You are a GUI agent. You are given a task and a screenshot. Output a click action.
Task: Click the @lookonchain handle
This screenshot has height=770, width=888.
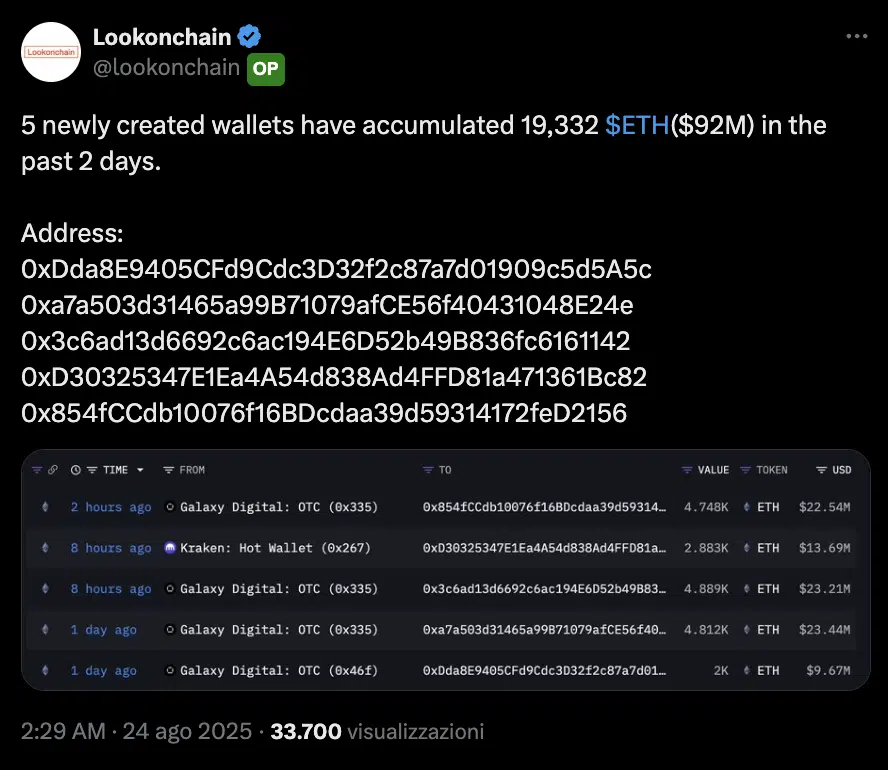pyautogui.click(x=168, y=67)
